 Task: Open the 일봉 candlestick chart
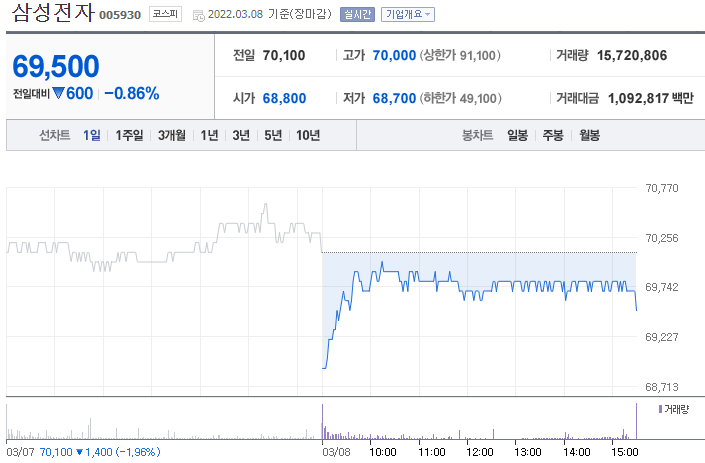click(x=518, y=135)
